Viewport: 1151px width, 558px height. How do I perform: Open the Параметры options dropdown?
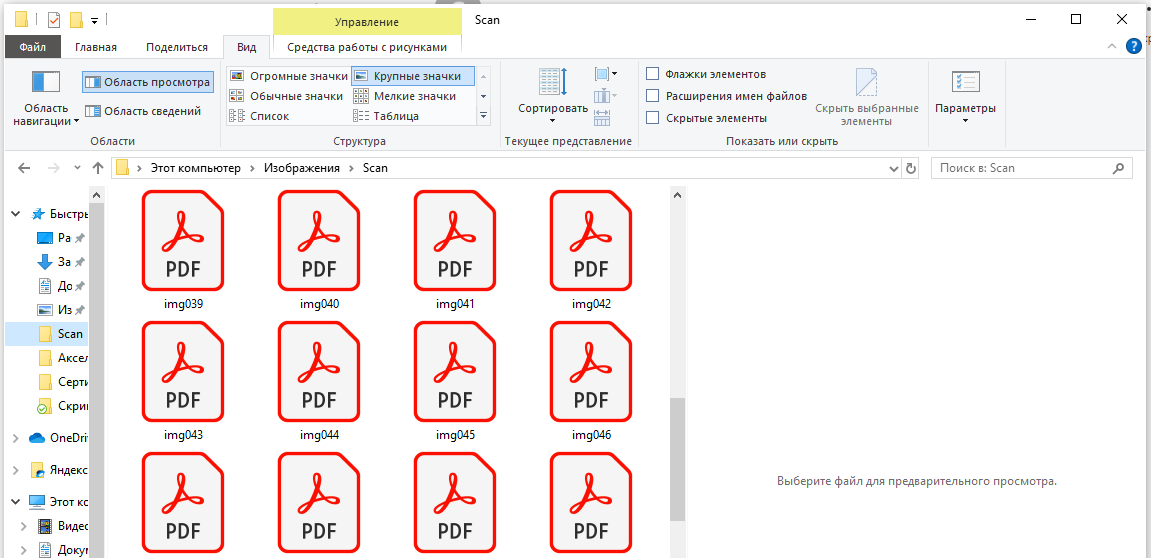pos(965,95)
